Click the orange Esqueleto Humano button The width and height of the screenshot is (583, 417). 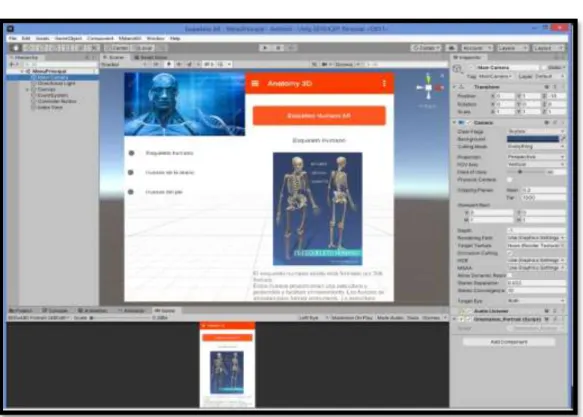(x=319, y=116)
